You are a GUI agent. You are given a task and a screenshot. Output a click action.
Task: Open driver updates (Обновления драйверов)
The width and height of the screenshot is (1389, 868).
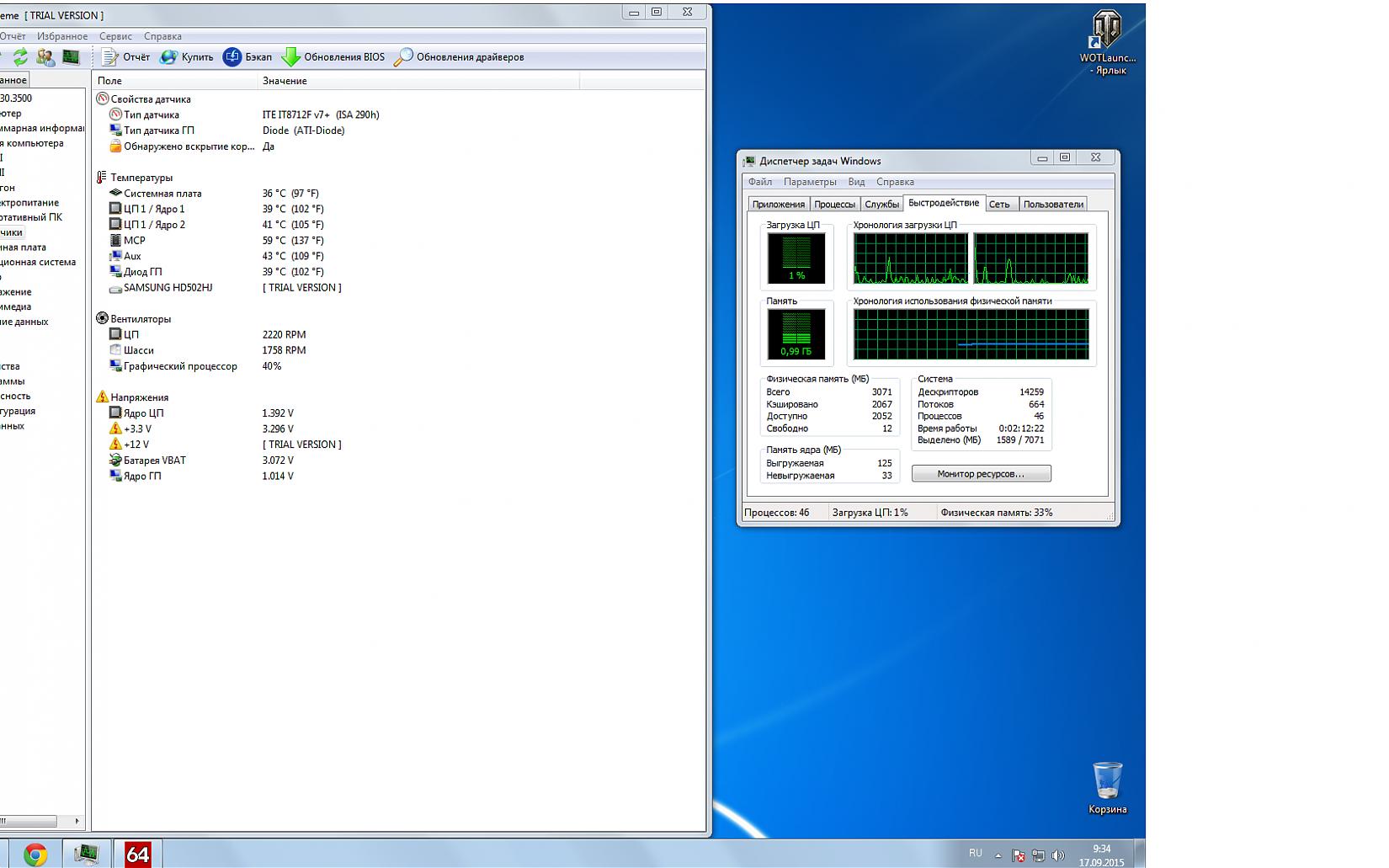tap(460, 57)
